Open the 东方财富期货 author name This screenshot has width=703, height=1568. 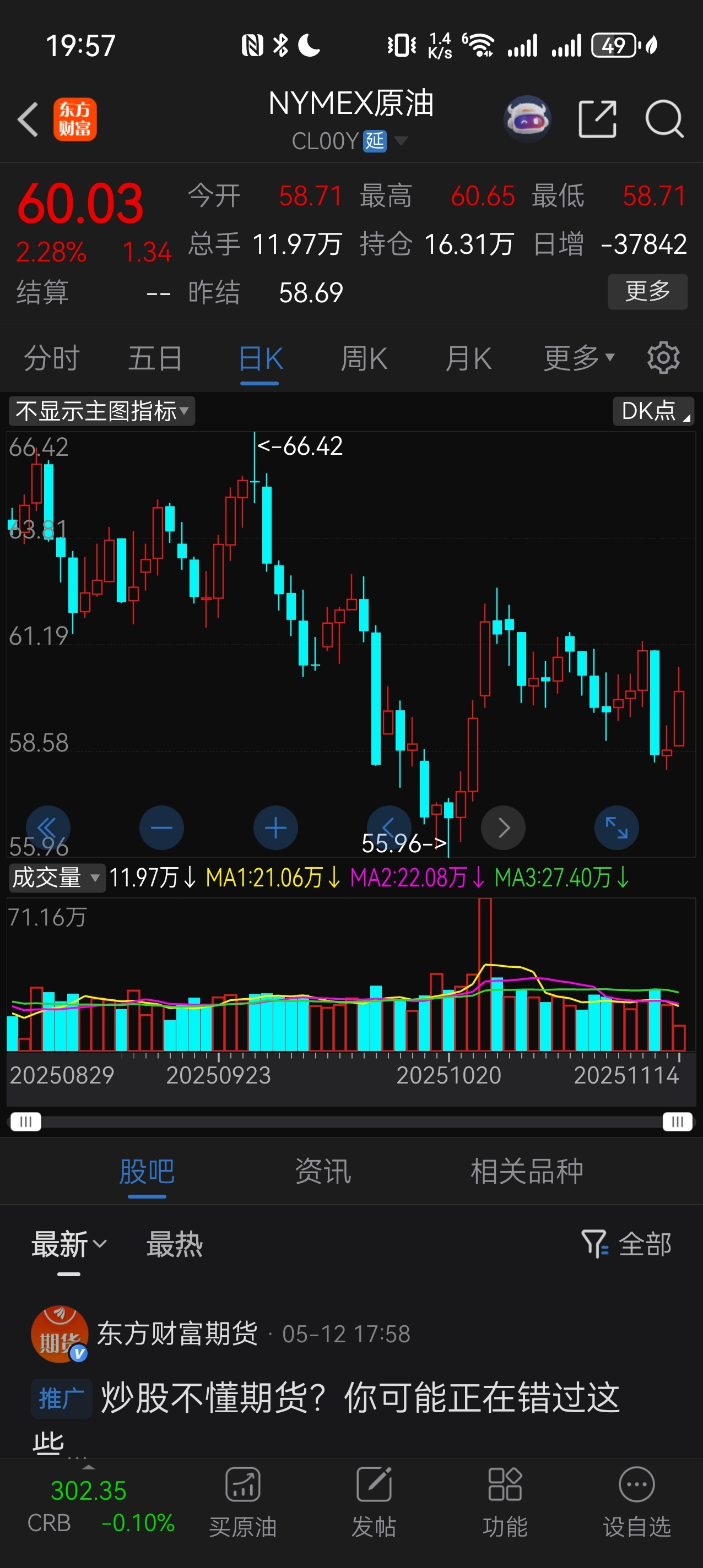pos(178,1333)
